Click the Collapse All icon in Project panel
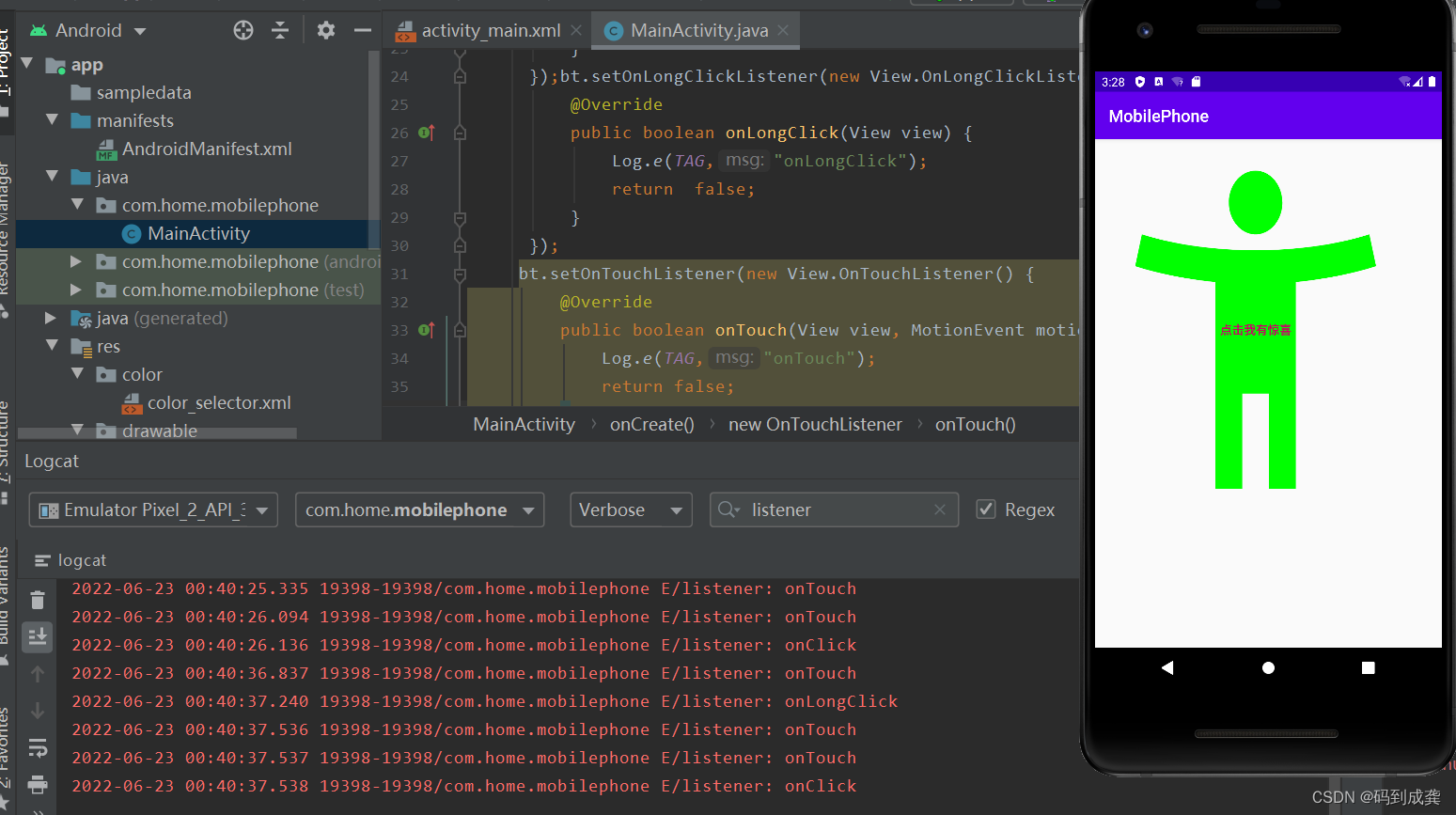 click(280, 30)
